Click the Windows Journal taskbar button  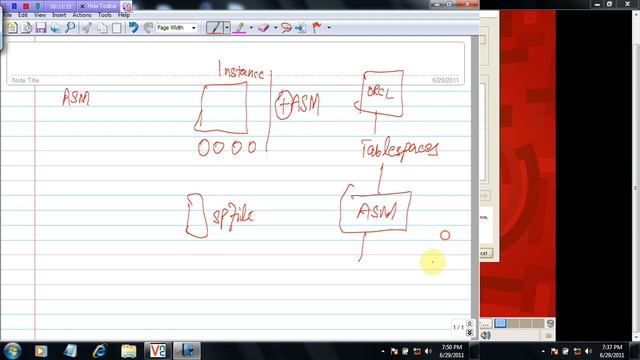(x=187, y=351)
